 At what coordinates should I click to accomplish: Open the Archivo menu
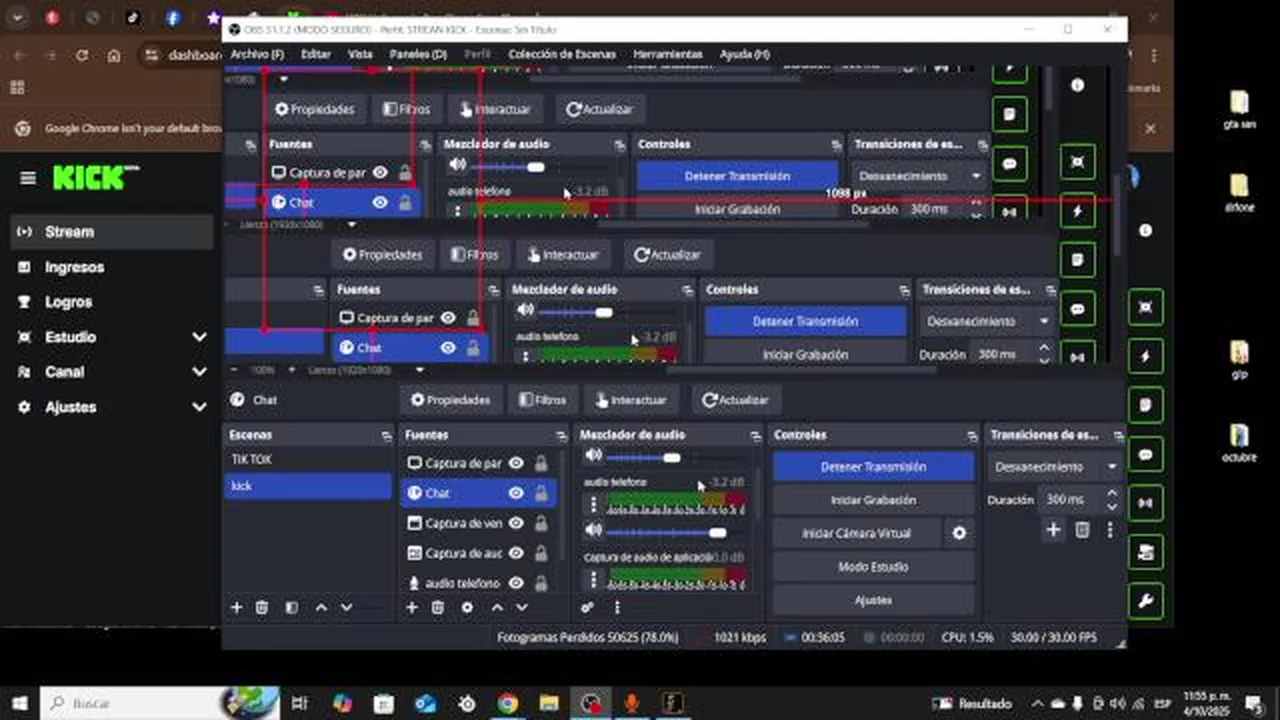257,54
